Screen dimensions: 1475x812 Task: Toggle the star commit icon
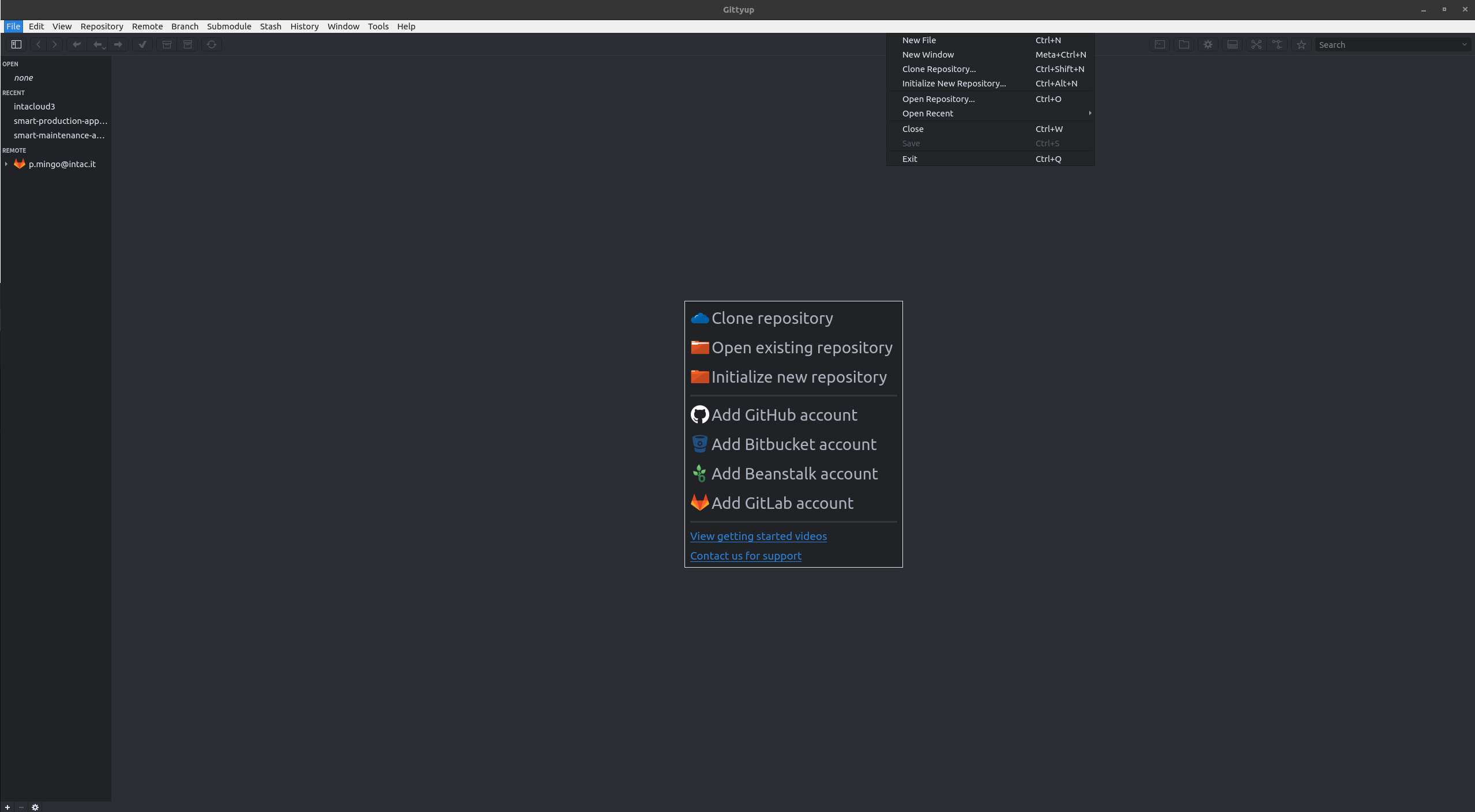coord(1301,44)
